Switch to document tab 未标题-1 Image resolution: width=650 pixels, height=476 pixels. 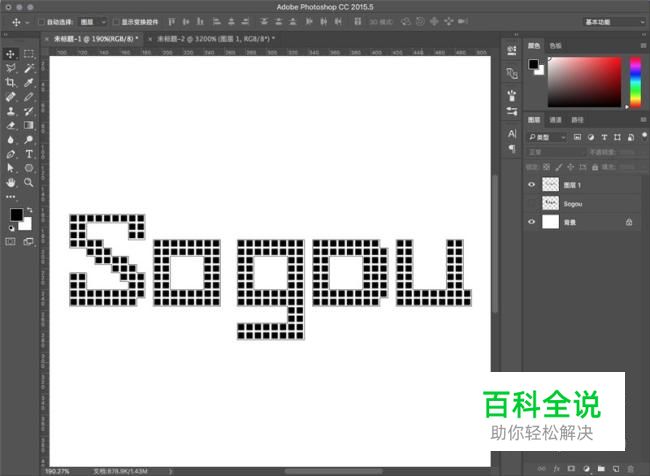click(x=95, y=39)
